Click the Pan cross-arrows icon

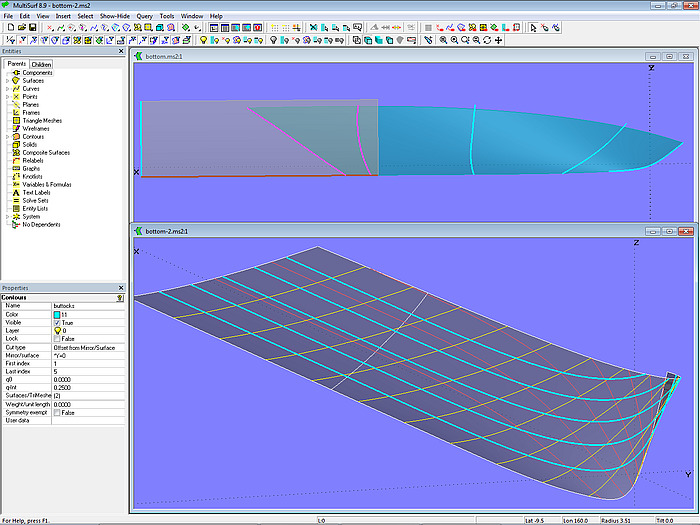[x=498, y=40]
